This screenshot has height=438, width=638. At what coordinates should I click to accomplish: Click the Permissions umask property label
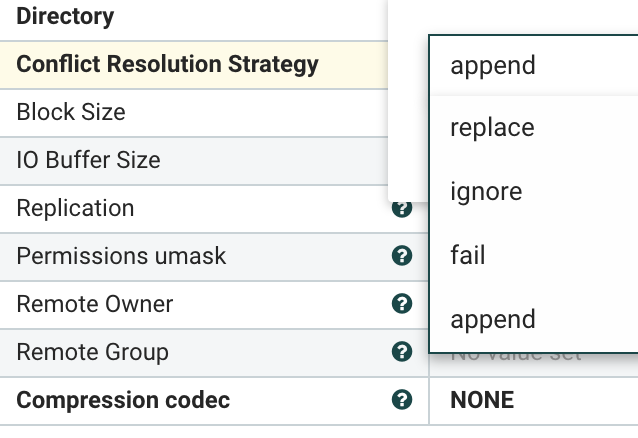point(121,256)
